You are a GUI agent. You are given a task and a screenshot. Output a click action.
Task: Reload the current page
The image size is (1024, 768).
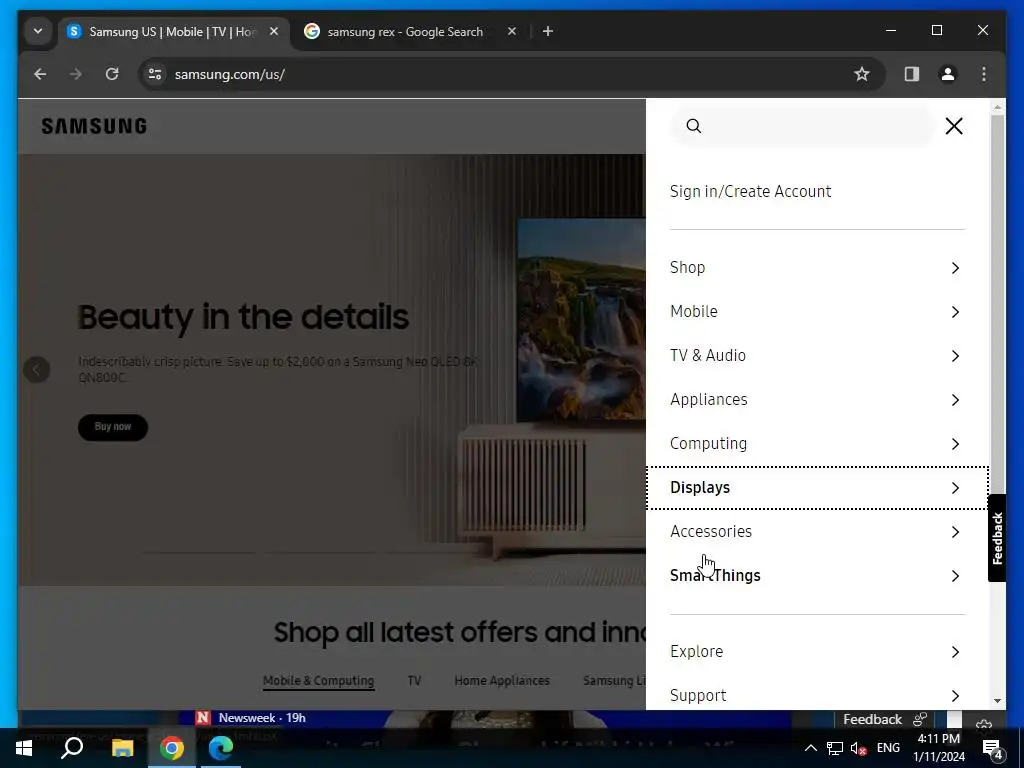pyautogui.click(x=112, y=74)
